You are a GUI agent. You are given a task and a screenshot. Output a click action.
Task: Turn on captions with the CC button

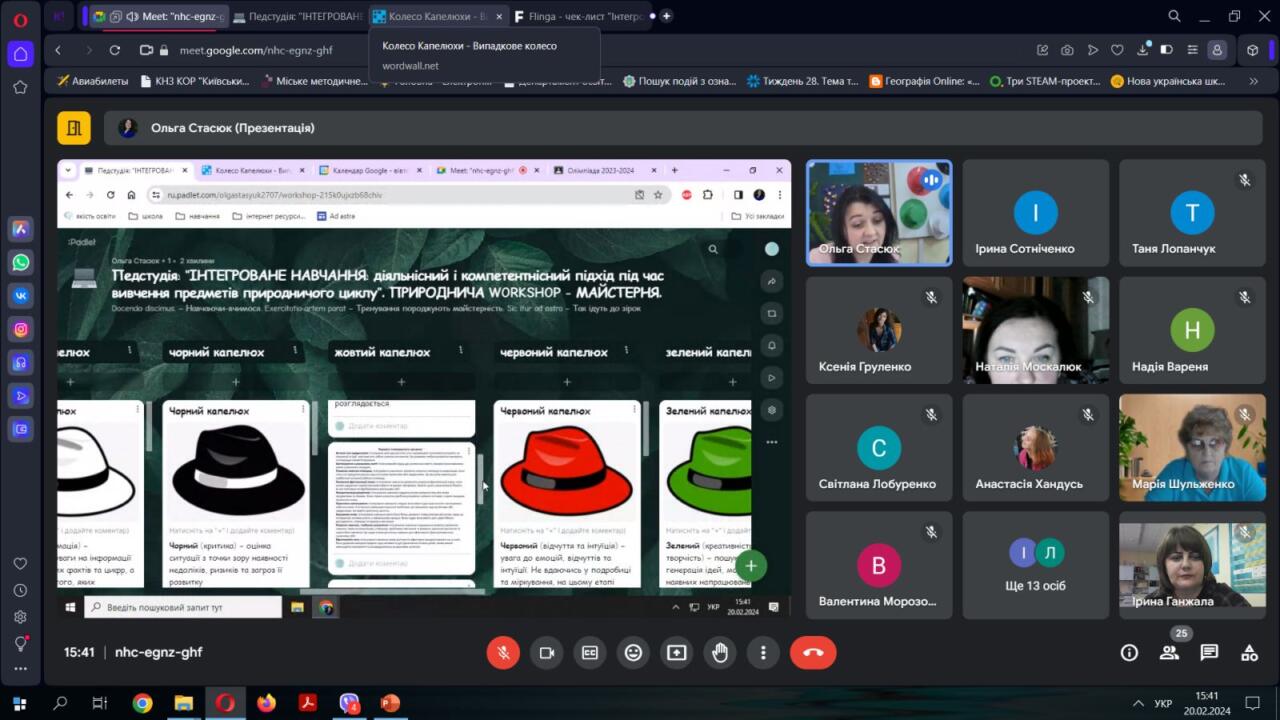[x=590, y=653]
